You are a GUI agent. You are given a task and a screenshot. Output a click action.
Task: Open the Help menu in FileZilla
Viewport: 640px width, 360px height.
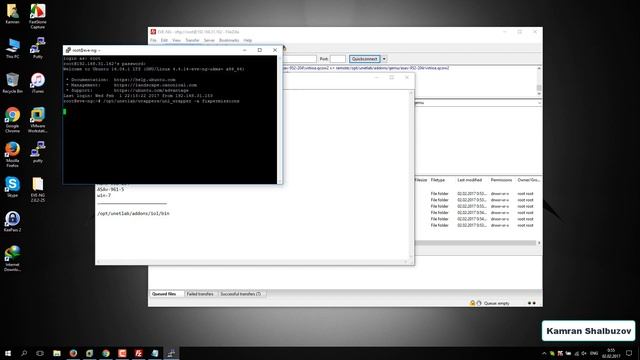point(248,40)
